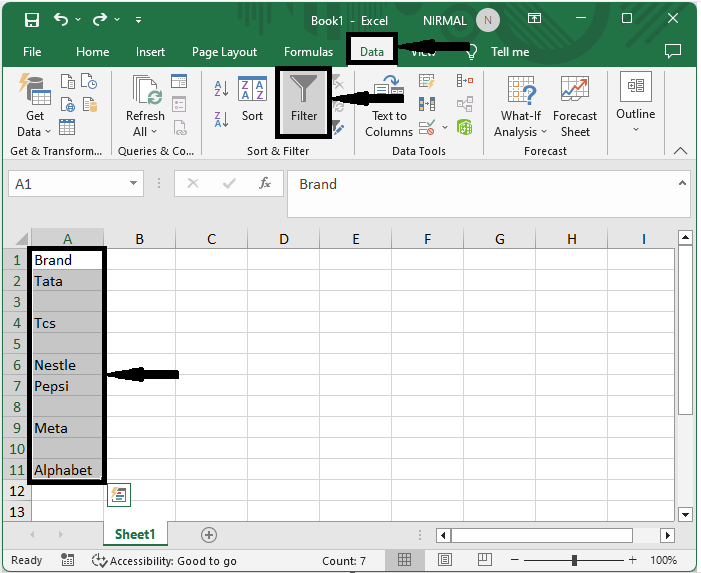701x573 pixels.
Task: Open the Sort dialog button
Action: click(x=252, y=99)
